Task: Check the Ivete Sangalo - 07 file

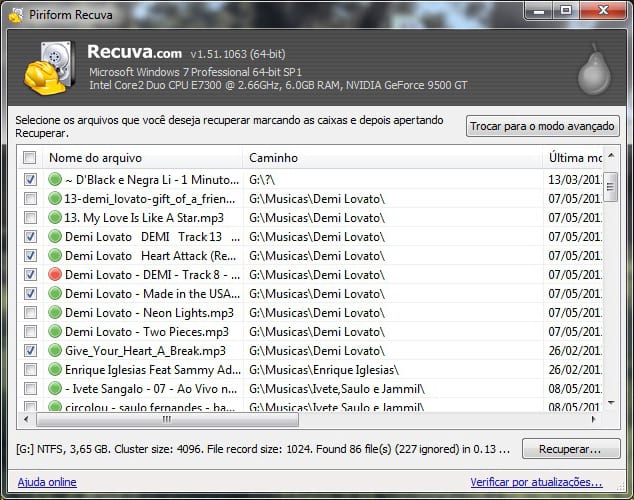Action: pyautogui.click(x=30, y=388)
